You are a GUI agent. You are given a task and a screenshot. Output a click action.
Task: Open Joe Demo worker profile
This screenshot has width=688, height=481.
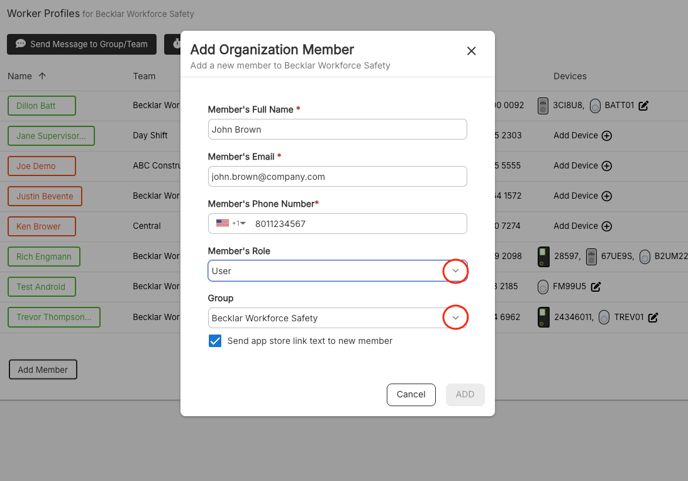click(42, 166)
